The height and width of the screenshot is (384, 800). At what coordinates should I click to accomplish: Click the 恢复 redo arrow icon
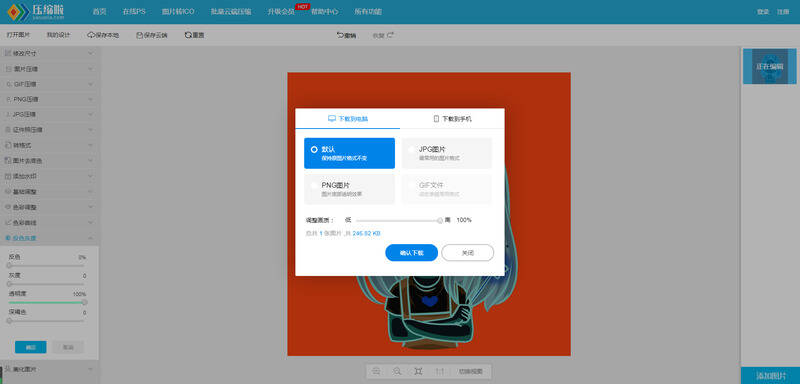tap(390, 35)
